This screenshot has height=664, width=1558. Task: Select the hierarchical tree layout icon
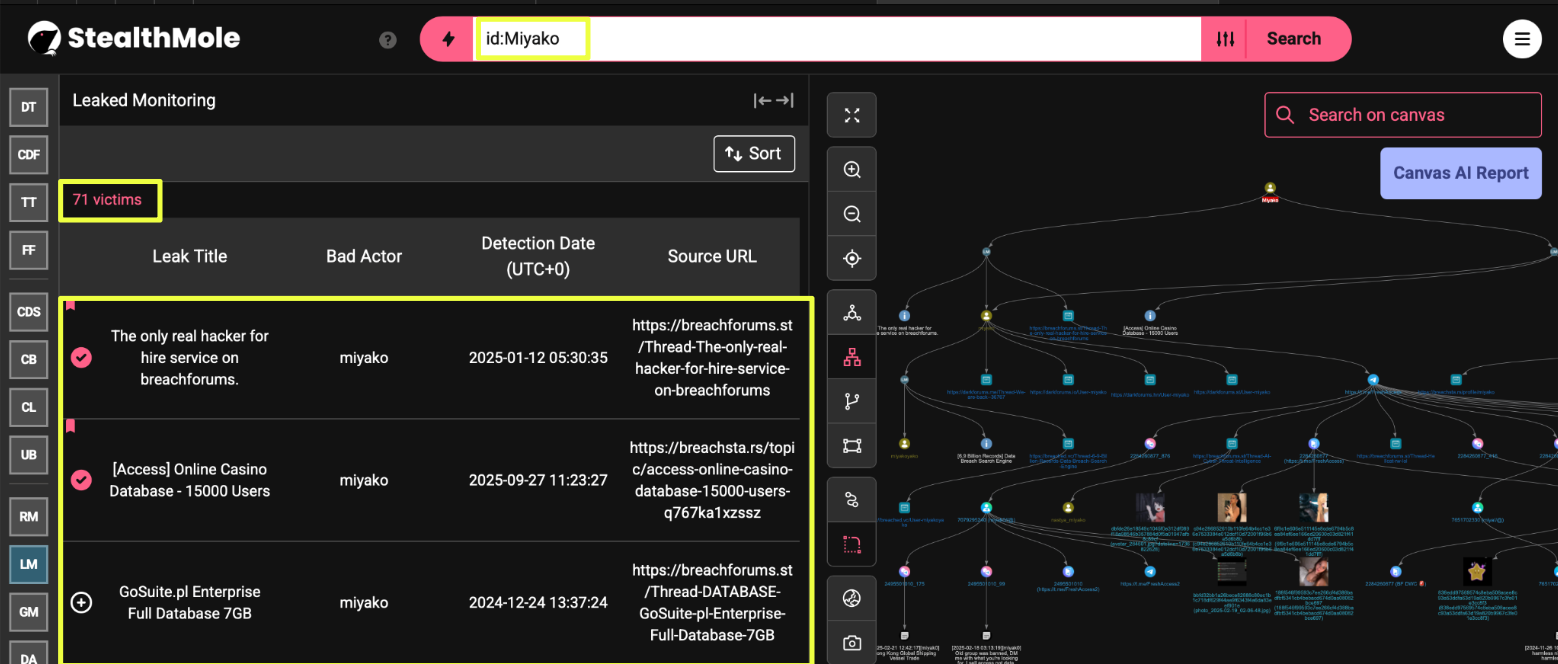[x=852, y=357]
